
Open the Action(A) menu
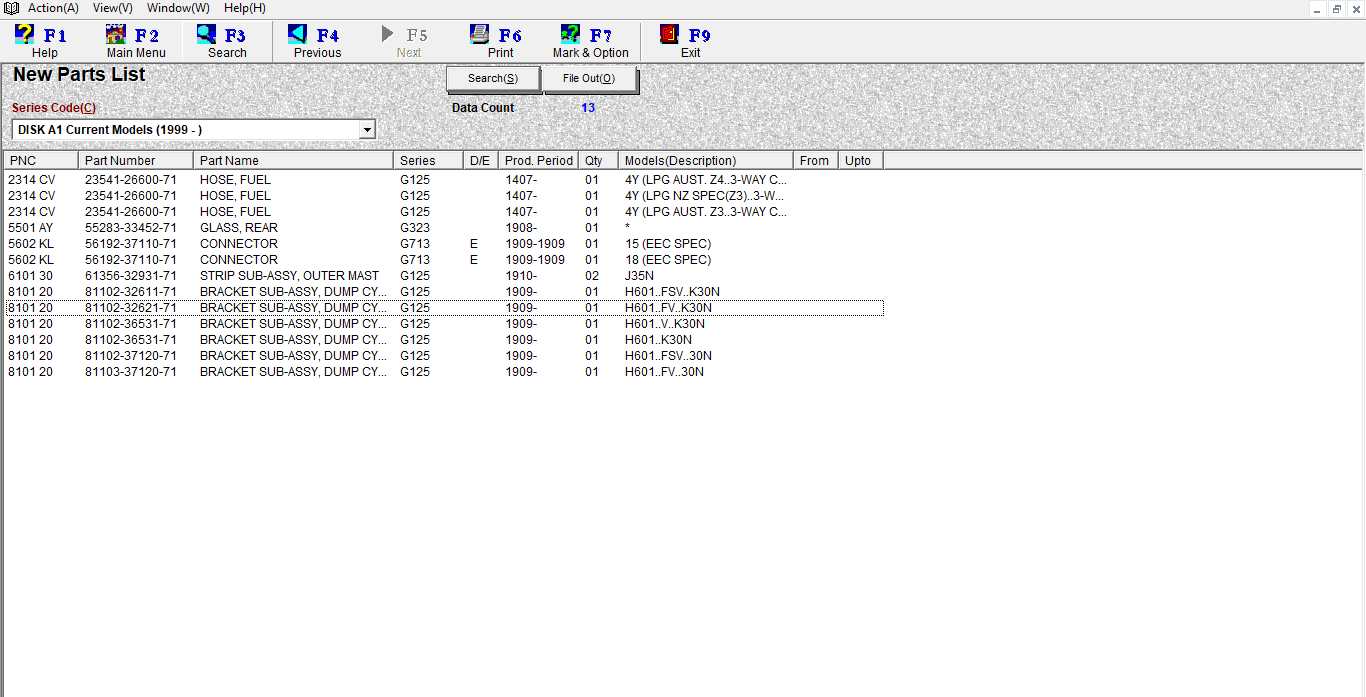(x=53, y=8)
